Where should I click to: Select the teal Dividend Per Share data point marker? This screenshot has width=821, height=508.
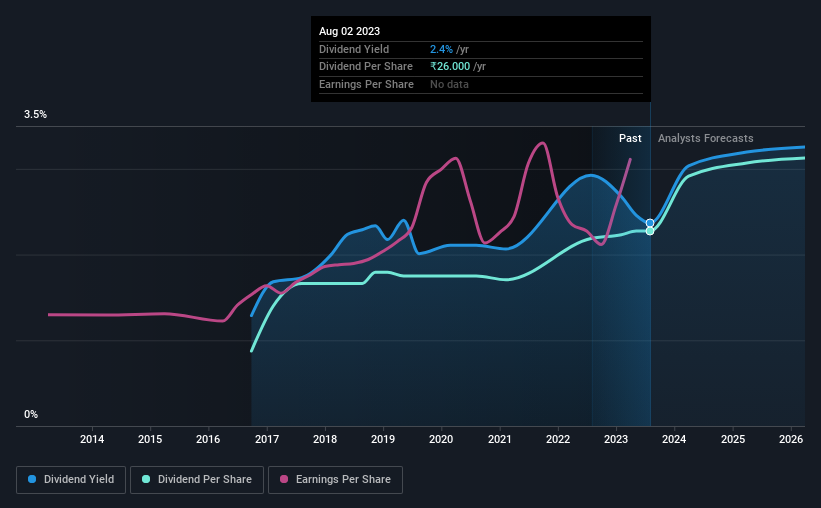pyautogui.click(x=650, y=231)
